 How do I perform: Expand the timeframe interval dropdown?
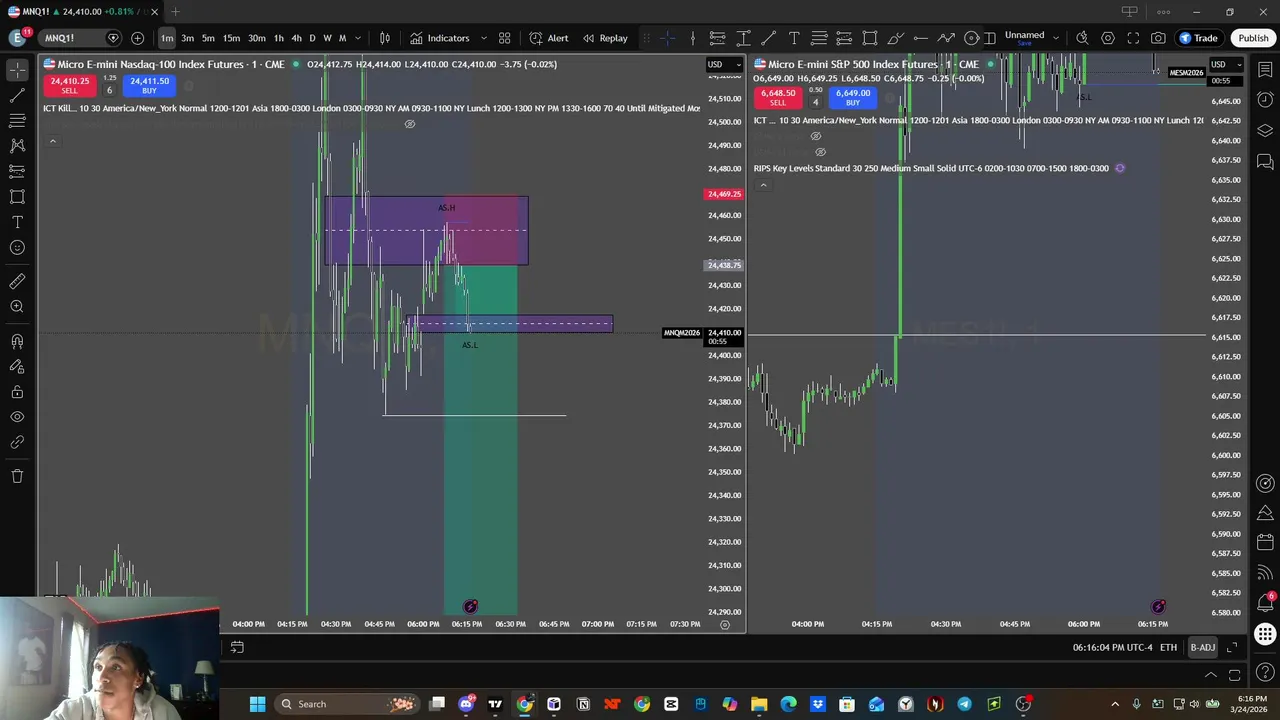coord(358,38)
